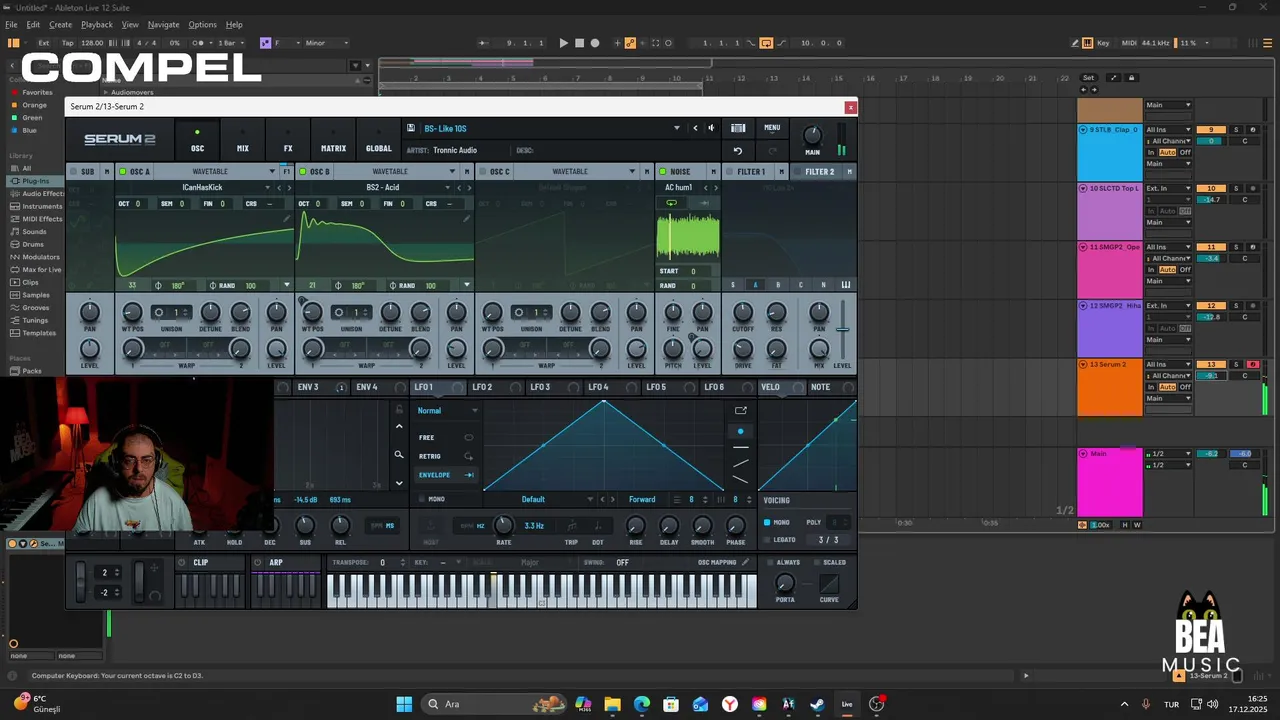Image resolution: width=1280 pixels, height=720 pixels.
Task: Click the envelope zoom magnifier icon
Action: 399,455
